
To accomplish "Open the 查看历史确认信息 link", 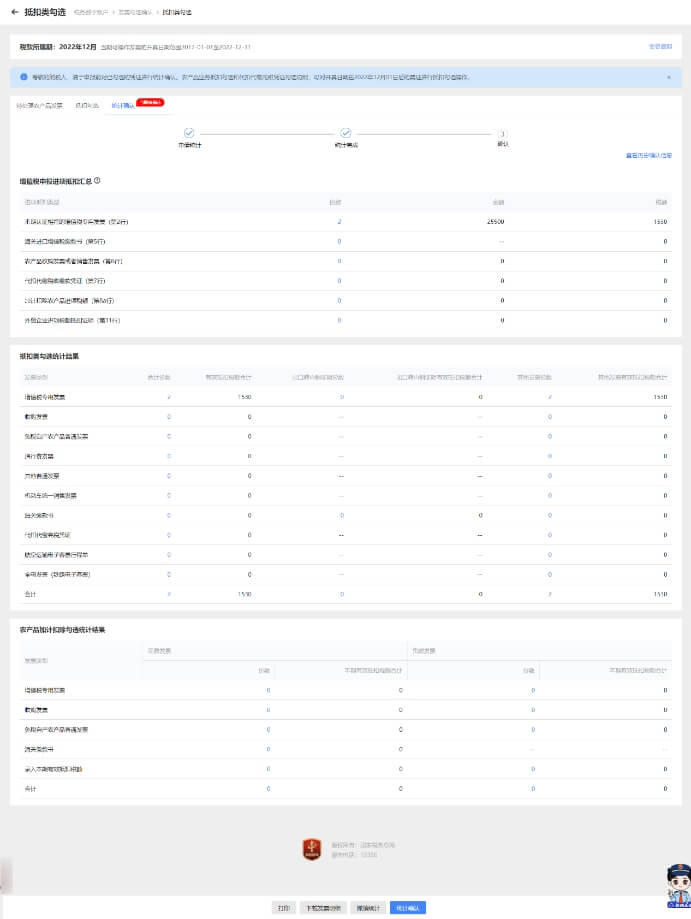I will click(x=648, y=156).
